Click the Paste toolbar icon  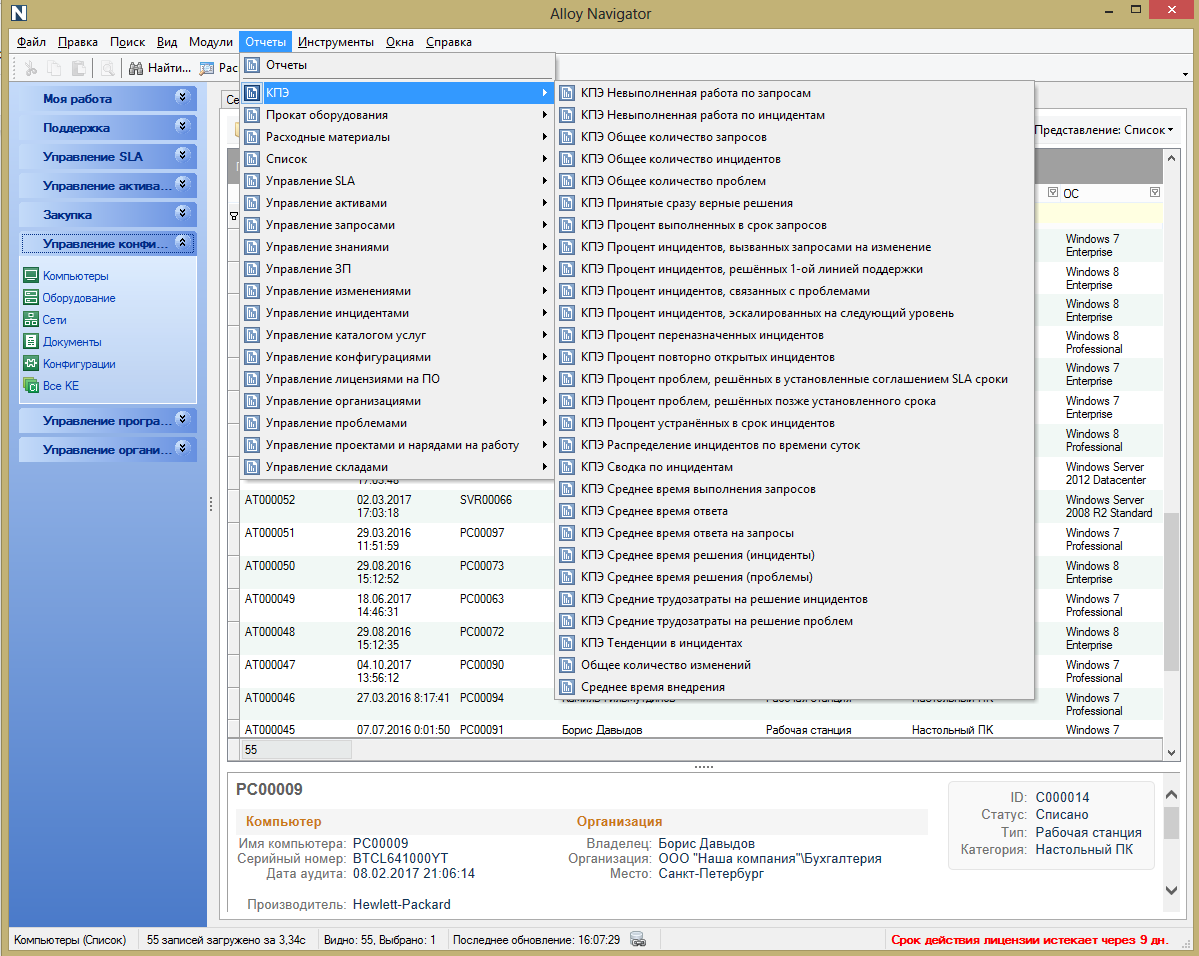click(x=78, y=68)
